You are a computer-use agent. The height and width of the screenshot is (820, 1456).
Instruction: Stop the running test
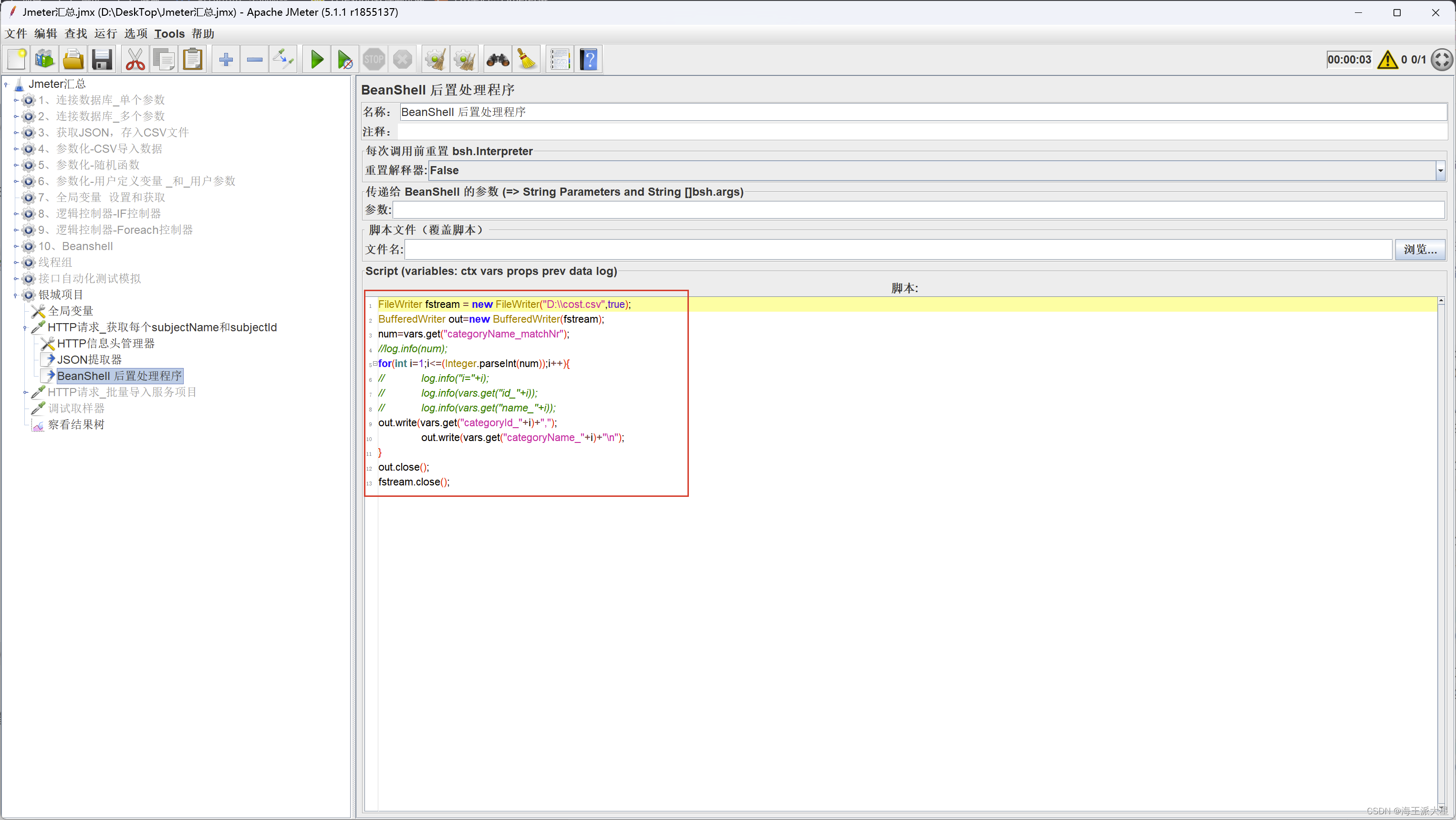click(374, 59)
